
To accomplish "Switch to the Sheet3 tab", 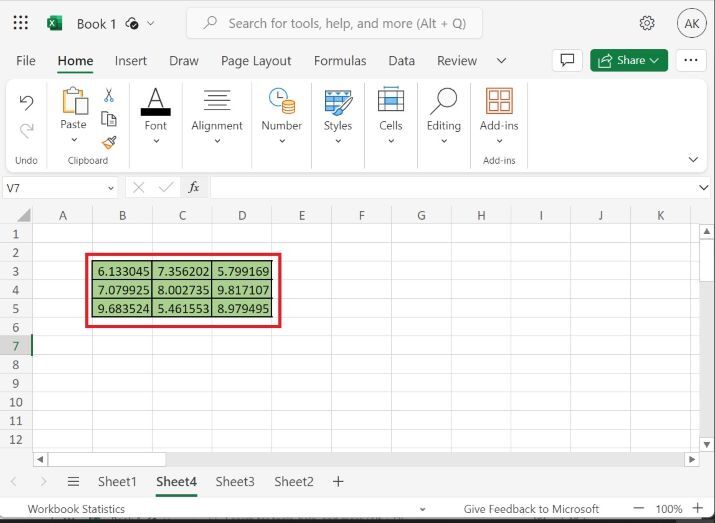I will coord(235,482).
